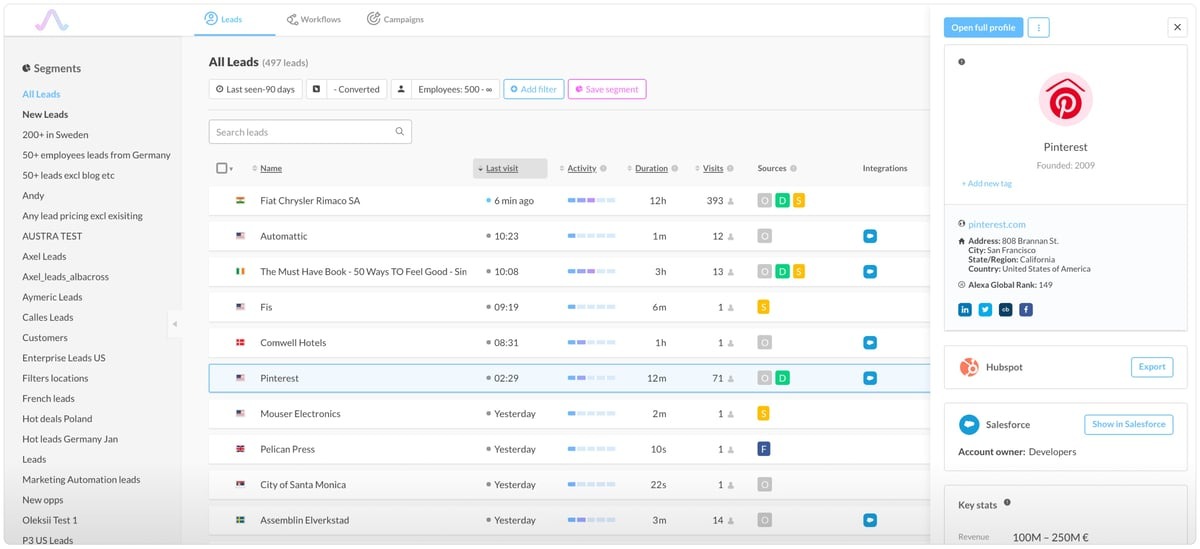
Task: Click the grey O source badge in Automattic row
Action: point(764,236)
